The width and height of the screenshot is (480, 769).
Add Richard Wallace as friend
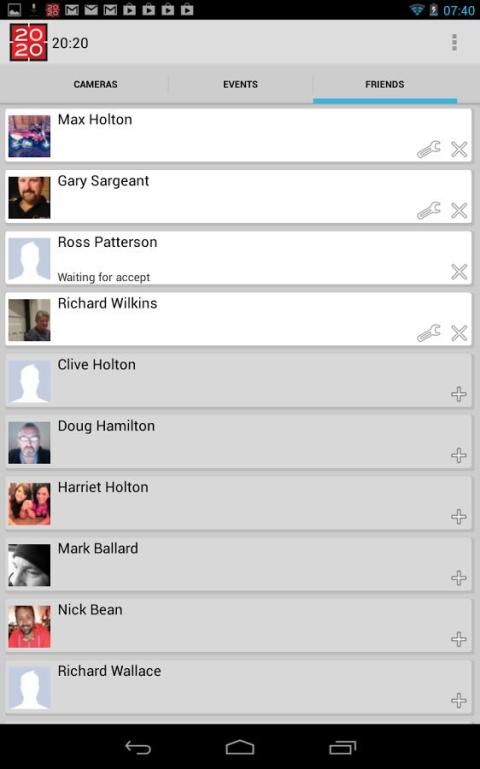click(x=458, y=700)
